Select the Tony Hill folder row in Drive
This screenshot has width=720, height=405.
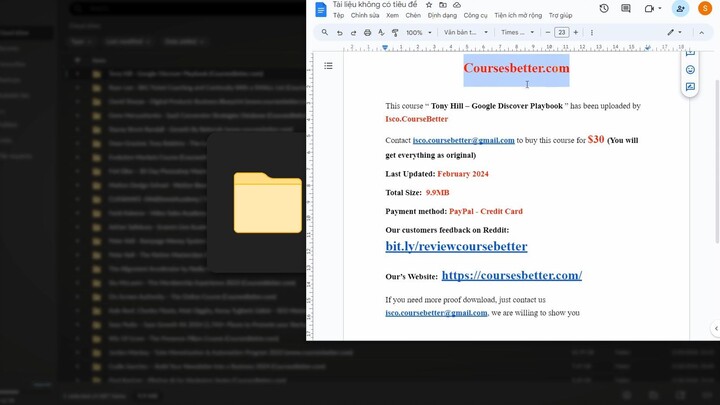[x=184, y=73]
